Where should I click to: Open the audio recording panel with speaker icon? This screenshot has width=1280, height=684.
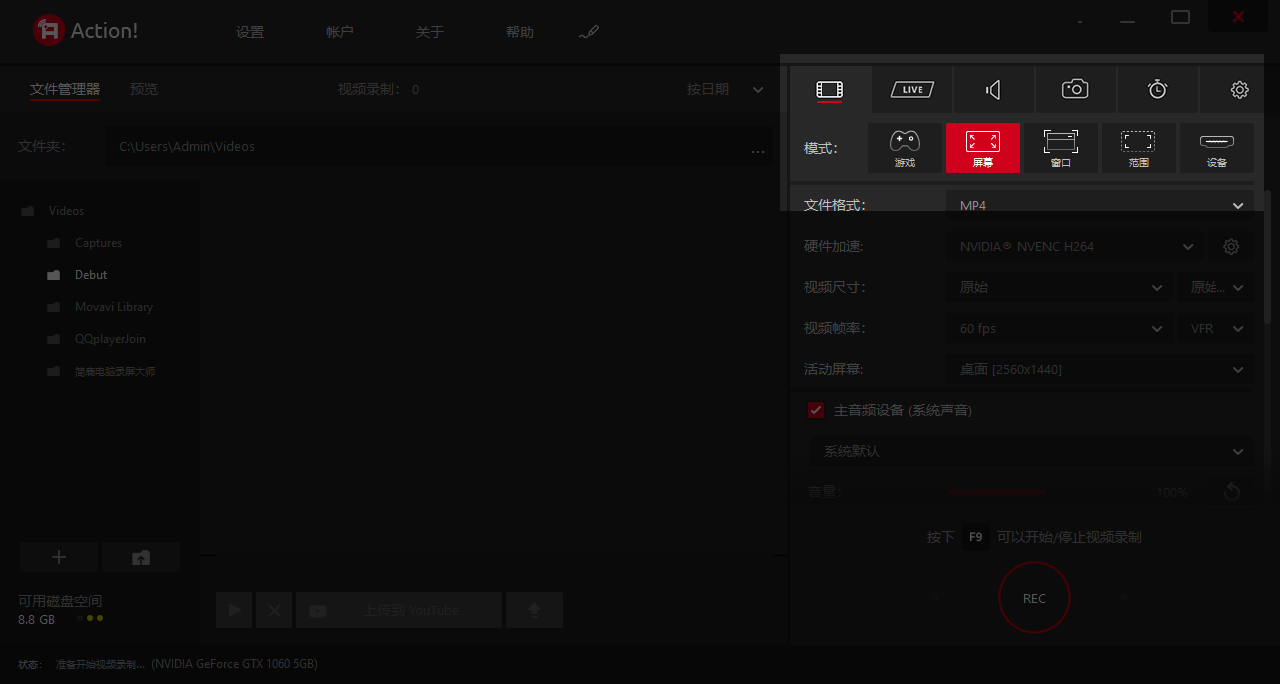coord(993,89)
